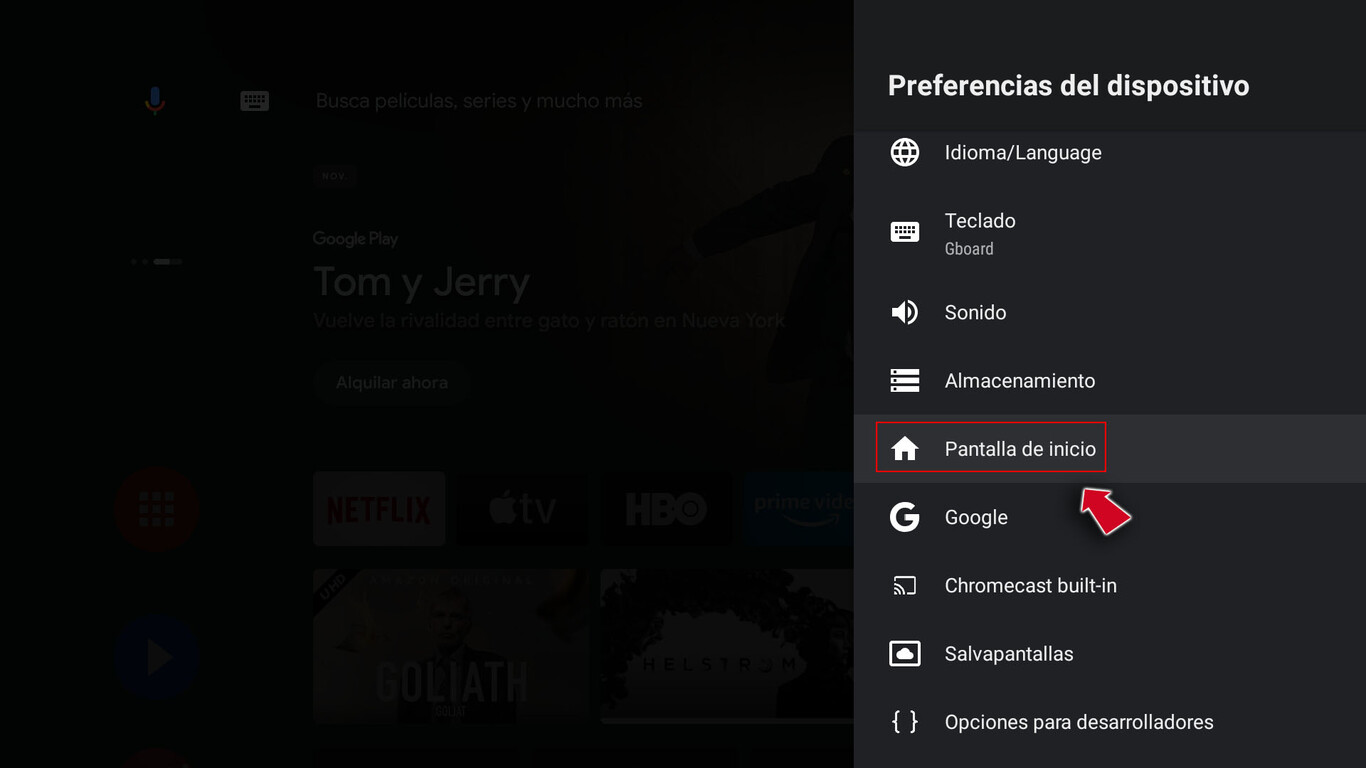Screen dimensions: 1366x768
Task: Launch the Prime Video app tile
Action: coord(799,509)
